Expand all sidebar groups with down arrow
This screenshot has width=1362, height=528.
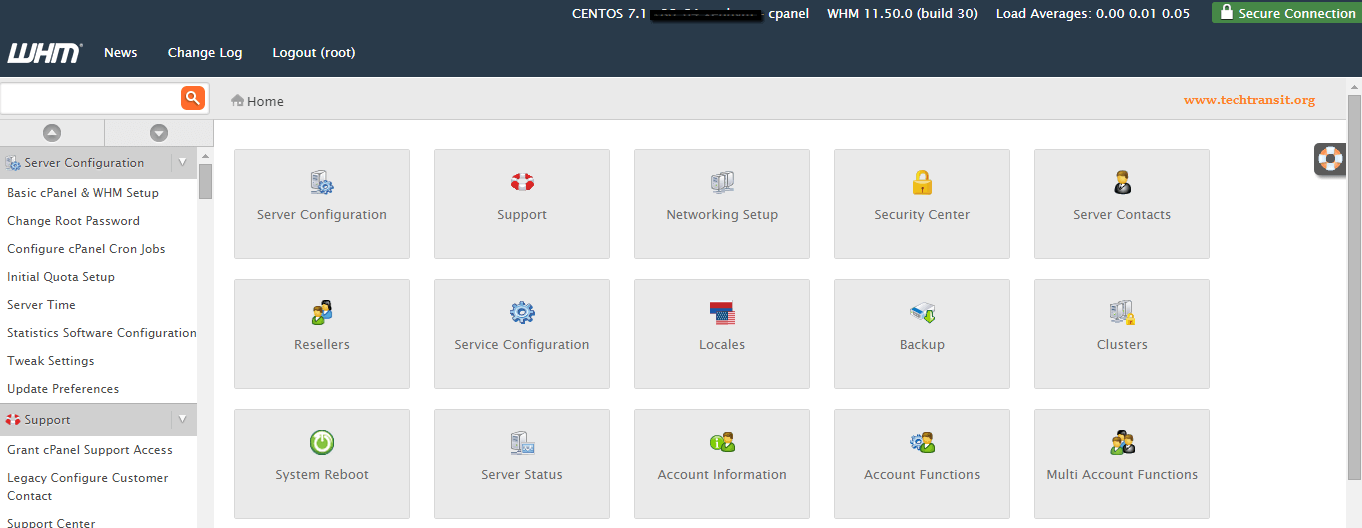pos(159,132)
